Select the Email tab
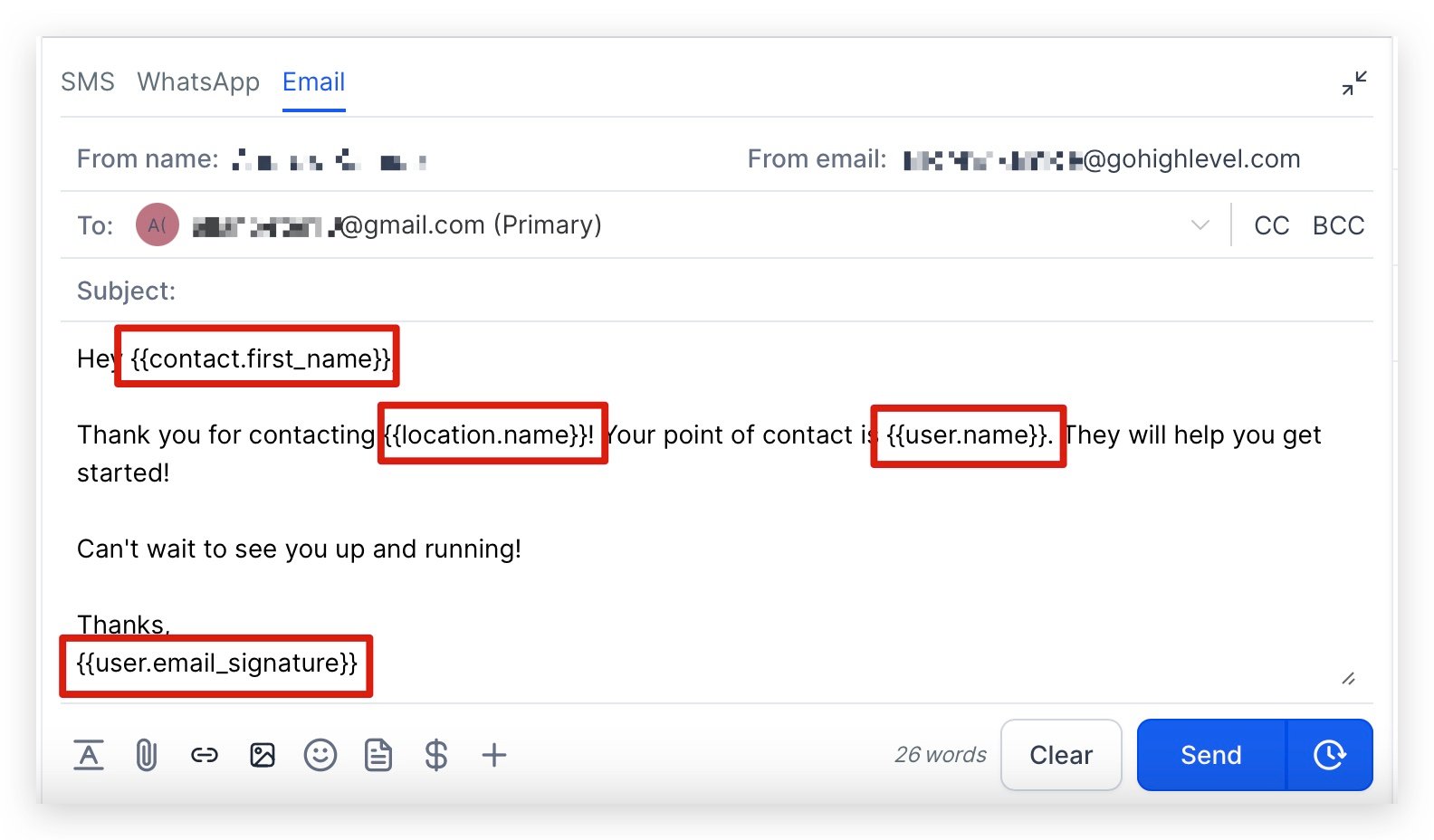This screenshot has width=1434, height=840. [313, 82]
